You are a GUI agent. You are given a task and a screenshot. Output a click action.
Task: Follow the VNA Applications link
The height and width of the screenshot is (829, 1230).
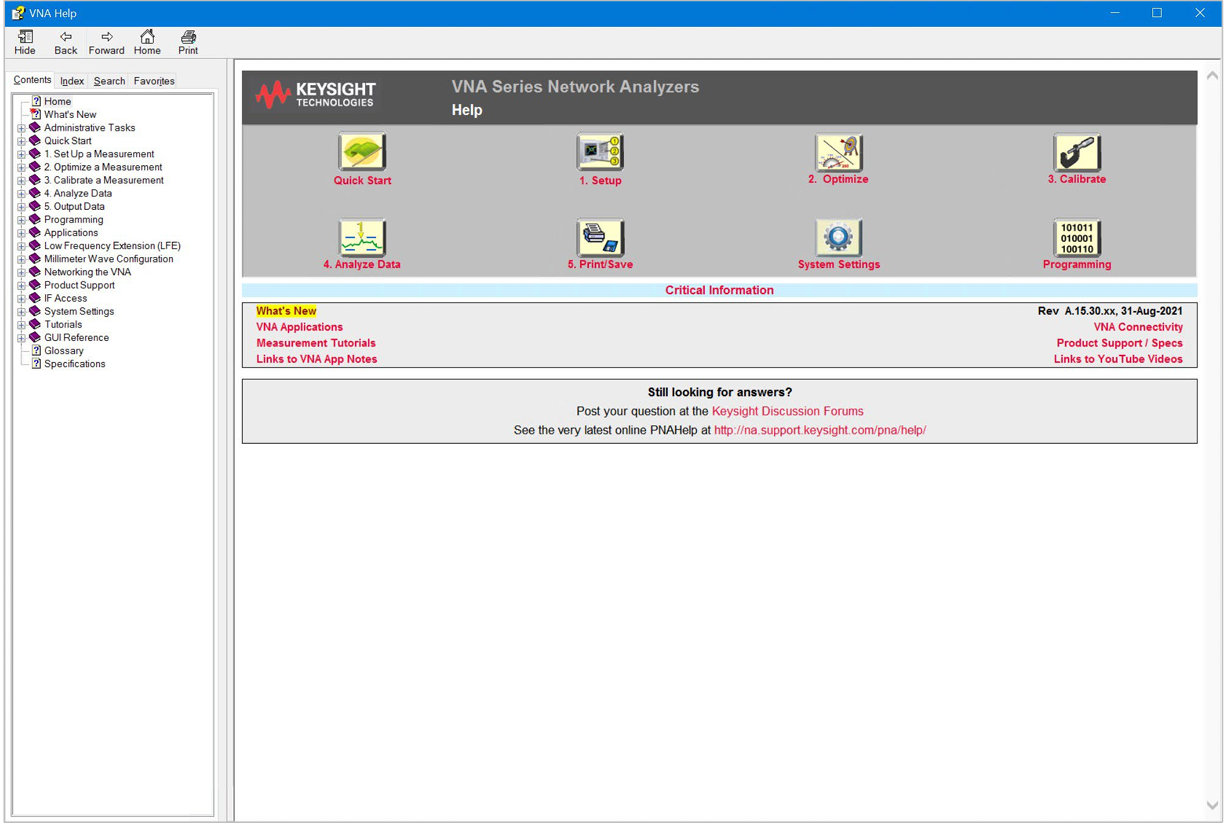(299, 327)
